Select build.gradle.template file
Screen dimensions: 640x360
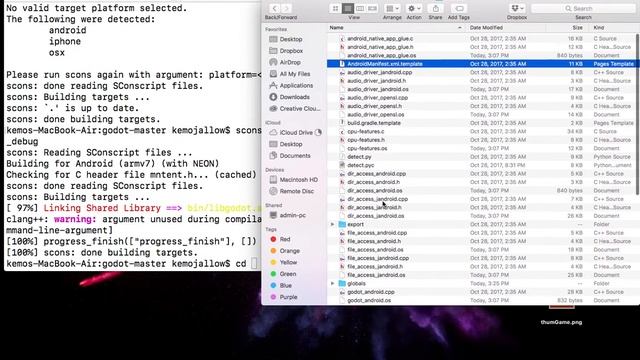[x=481, y=123]
